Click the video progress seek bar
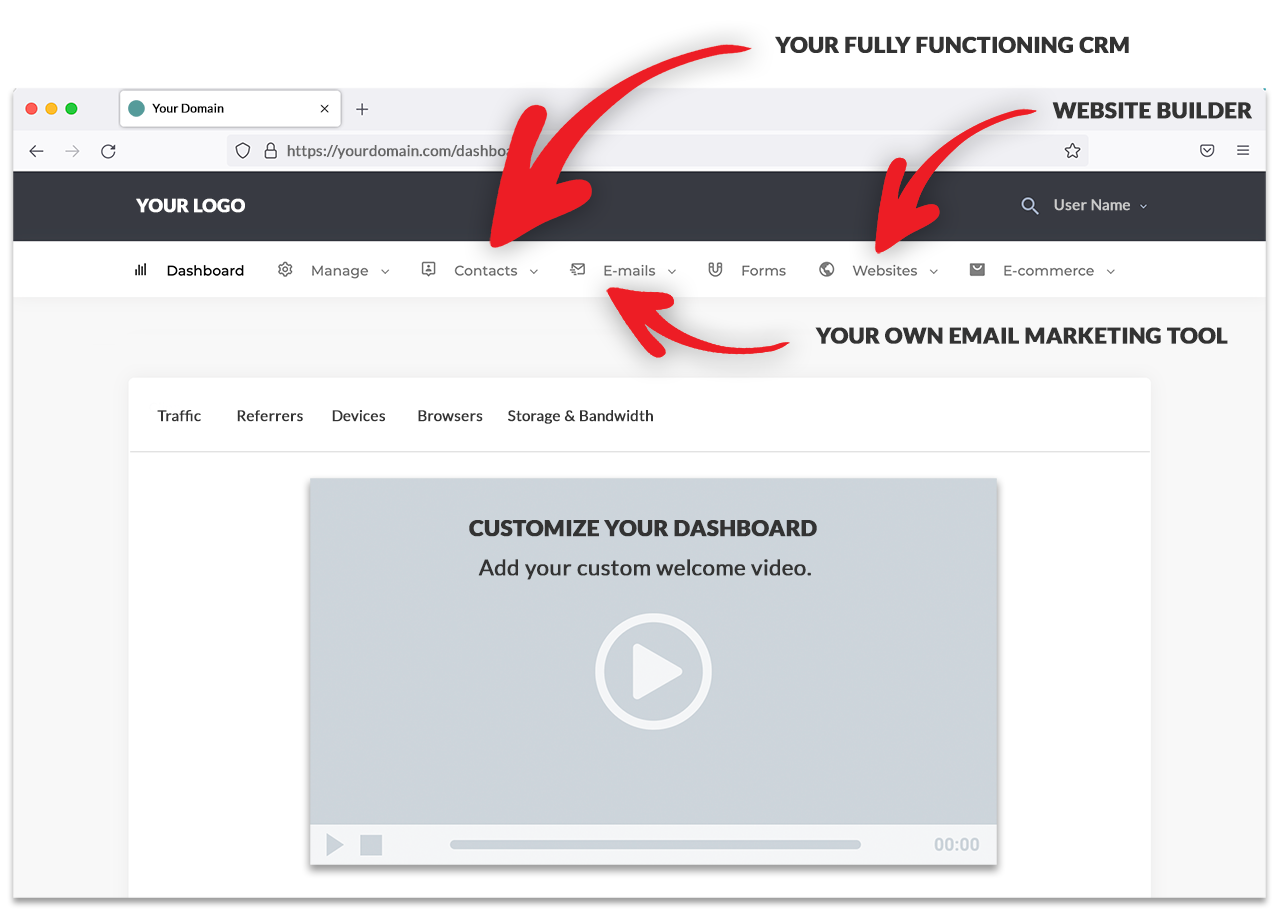Viewport: 1280px width, 914px height. tap(655, 845)
